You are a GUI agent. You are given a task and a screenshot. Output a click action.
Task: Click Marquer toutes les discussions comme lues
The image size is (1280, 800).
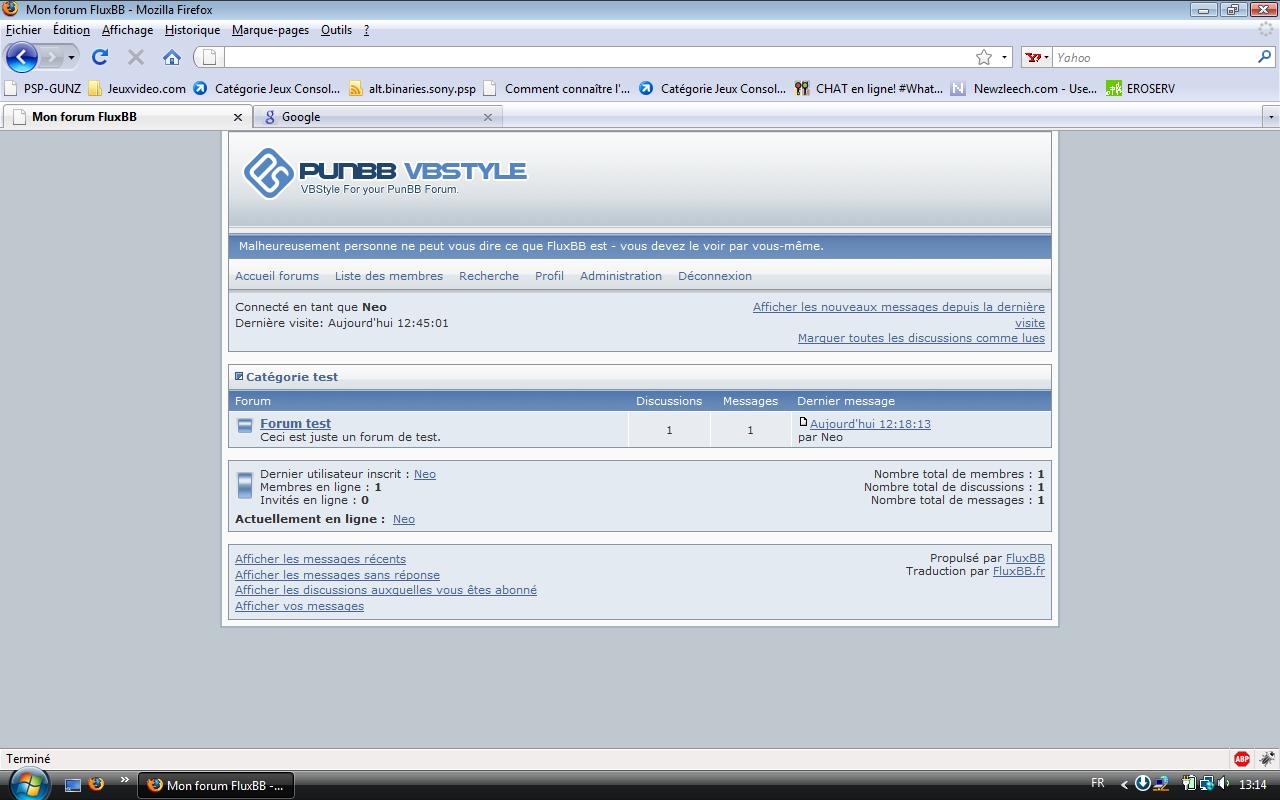pos(920,338)
